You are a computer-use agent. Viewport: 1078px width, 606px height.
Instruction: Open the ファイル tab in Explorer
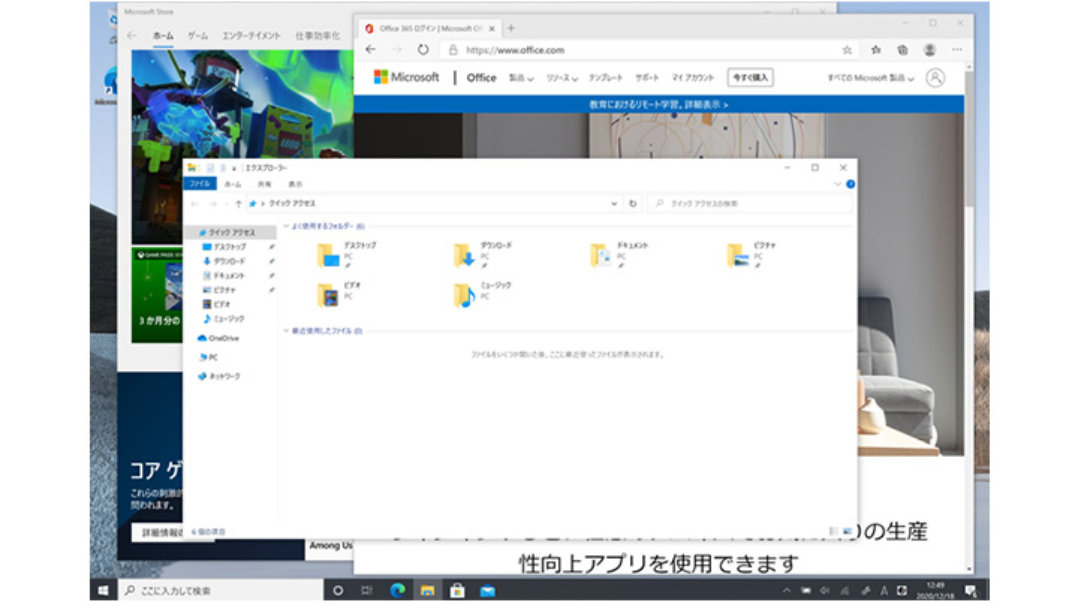pos(200,184)
